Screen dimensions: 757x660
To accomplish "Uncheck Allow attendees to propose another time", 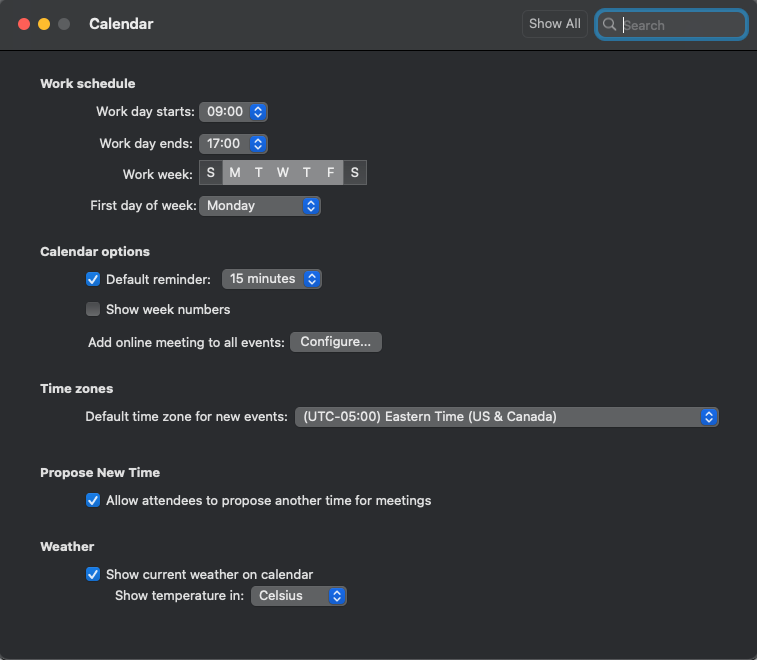I will coord(94,500).
